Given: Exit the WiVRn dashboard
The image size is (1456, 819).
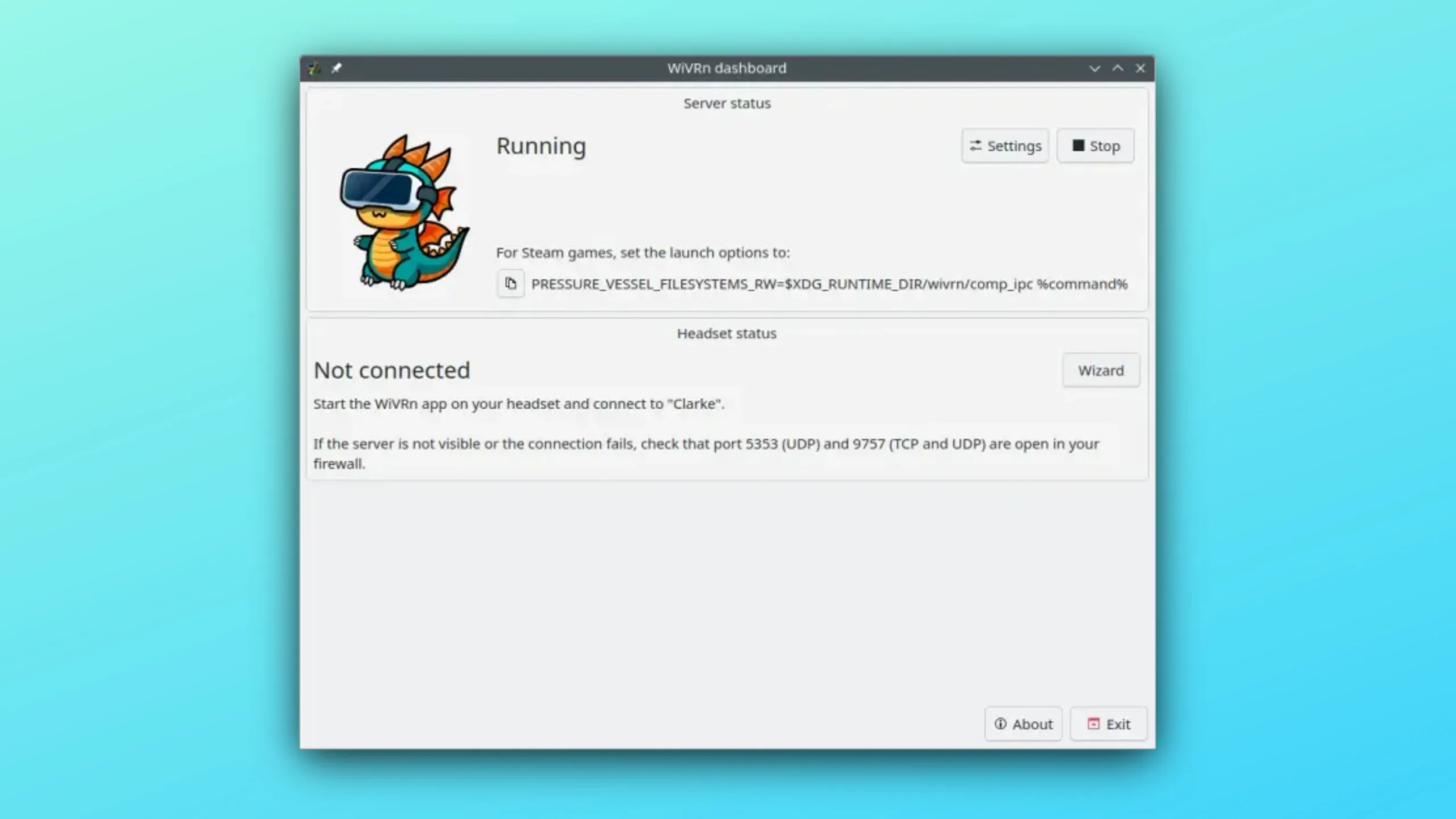Looking at the screenshot, I should [x=1108, y=724].
